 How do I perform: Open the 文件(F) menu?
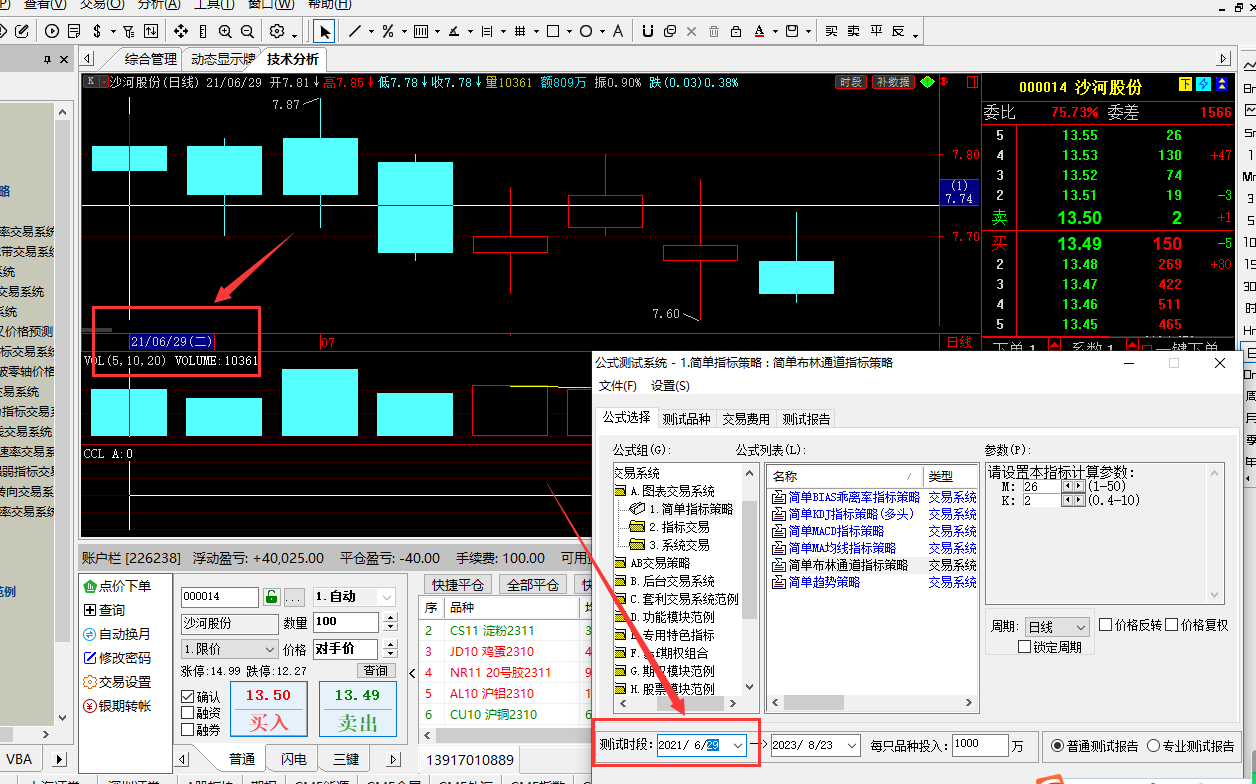pos(617,386)
